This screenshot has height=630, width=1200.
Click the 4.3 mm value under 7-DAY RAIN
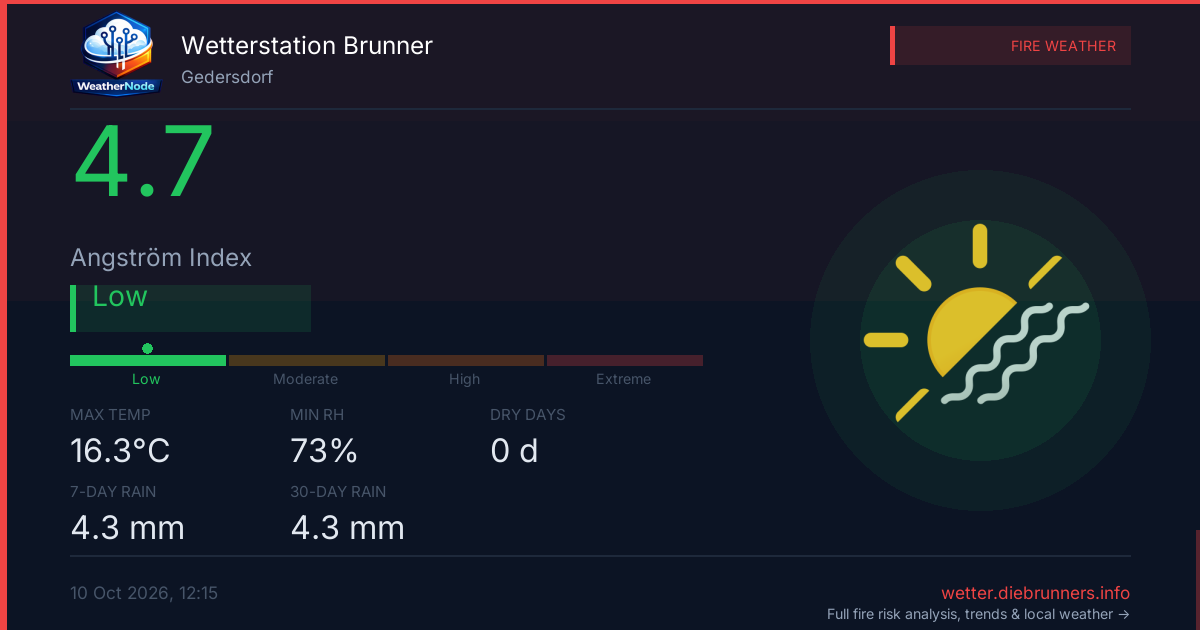[128, 527]
